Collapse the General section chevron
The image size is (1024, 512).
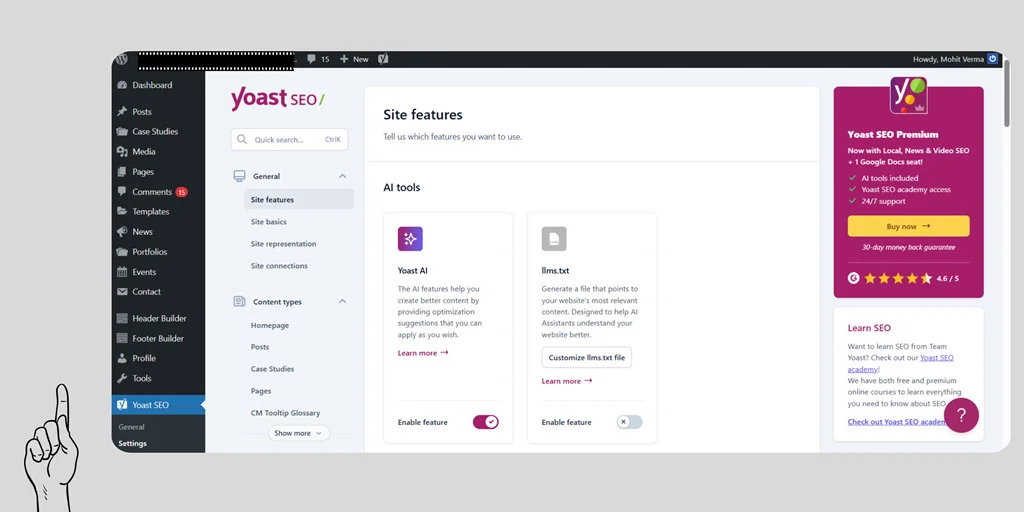point(342,176)
